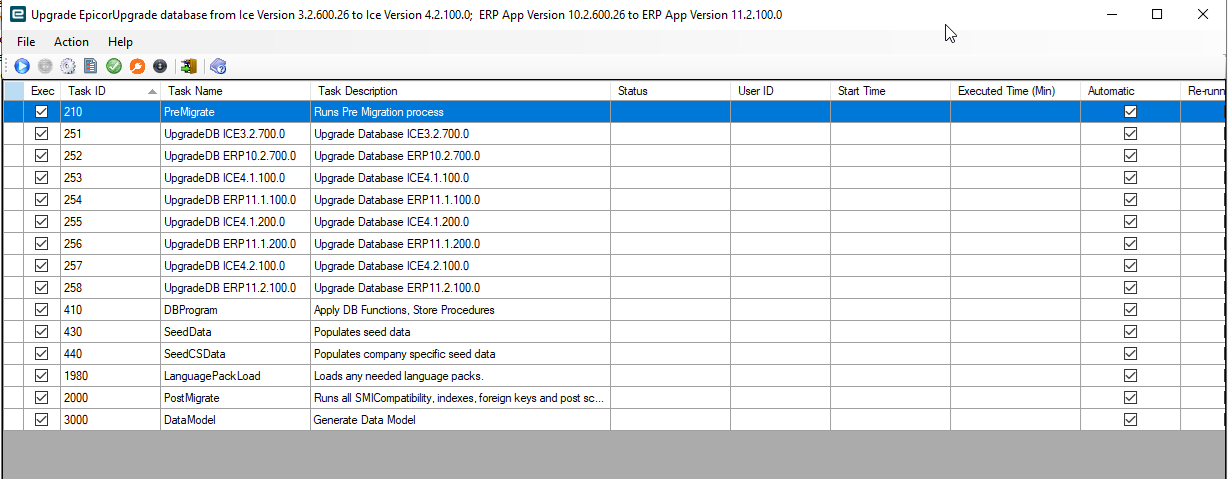Select the UpgradeDB ICE3.2.700.0 task name
Image resolution: width=1230 pixels, height=479 pixels.
coord(234,134)
